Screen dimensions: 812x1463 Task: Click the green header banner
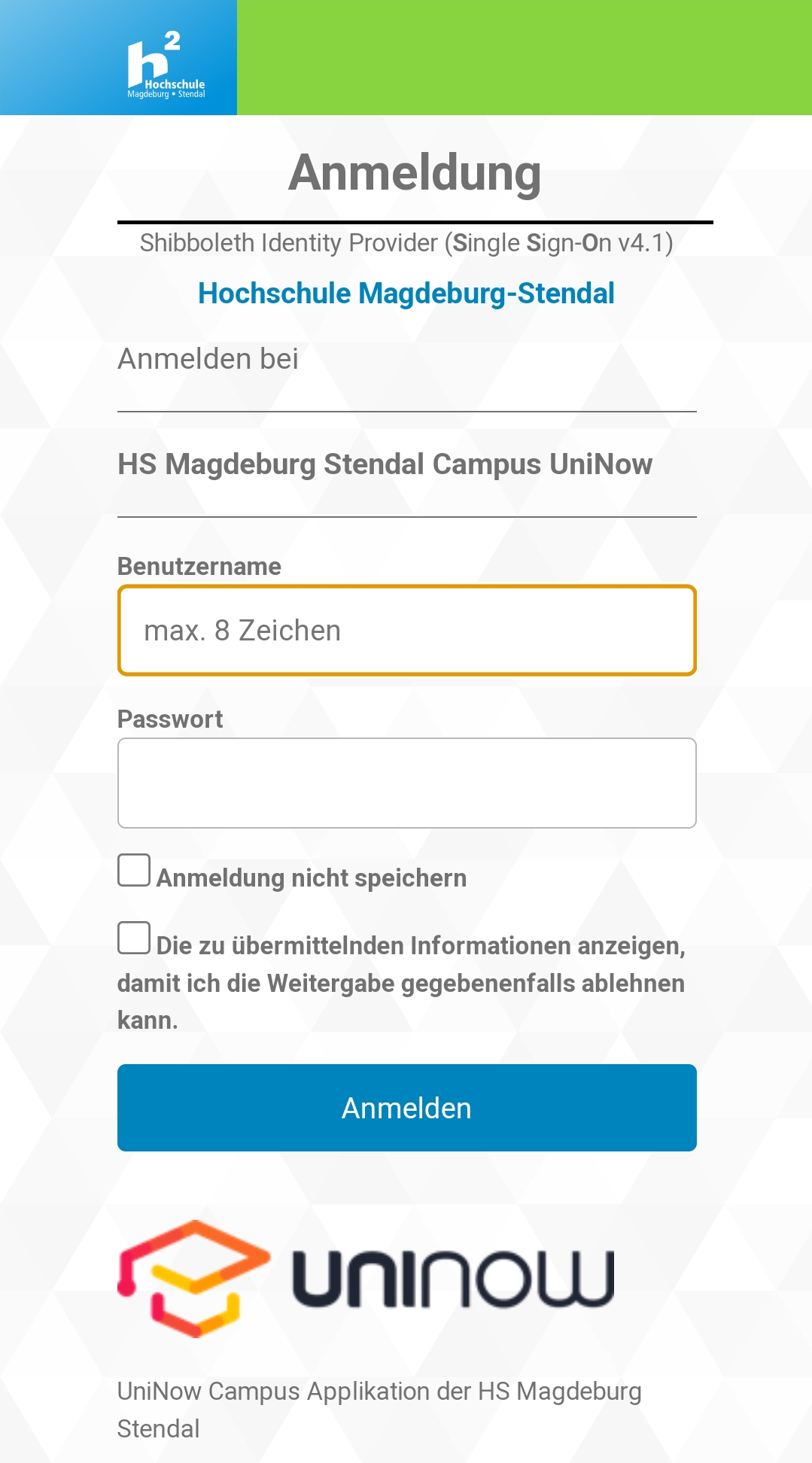[524, 57]
